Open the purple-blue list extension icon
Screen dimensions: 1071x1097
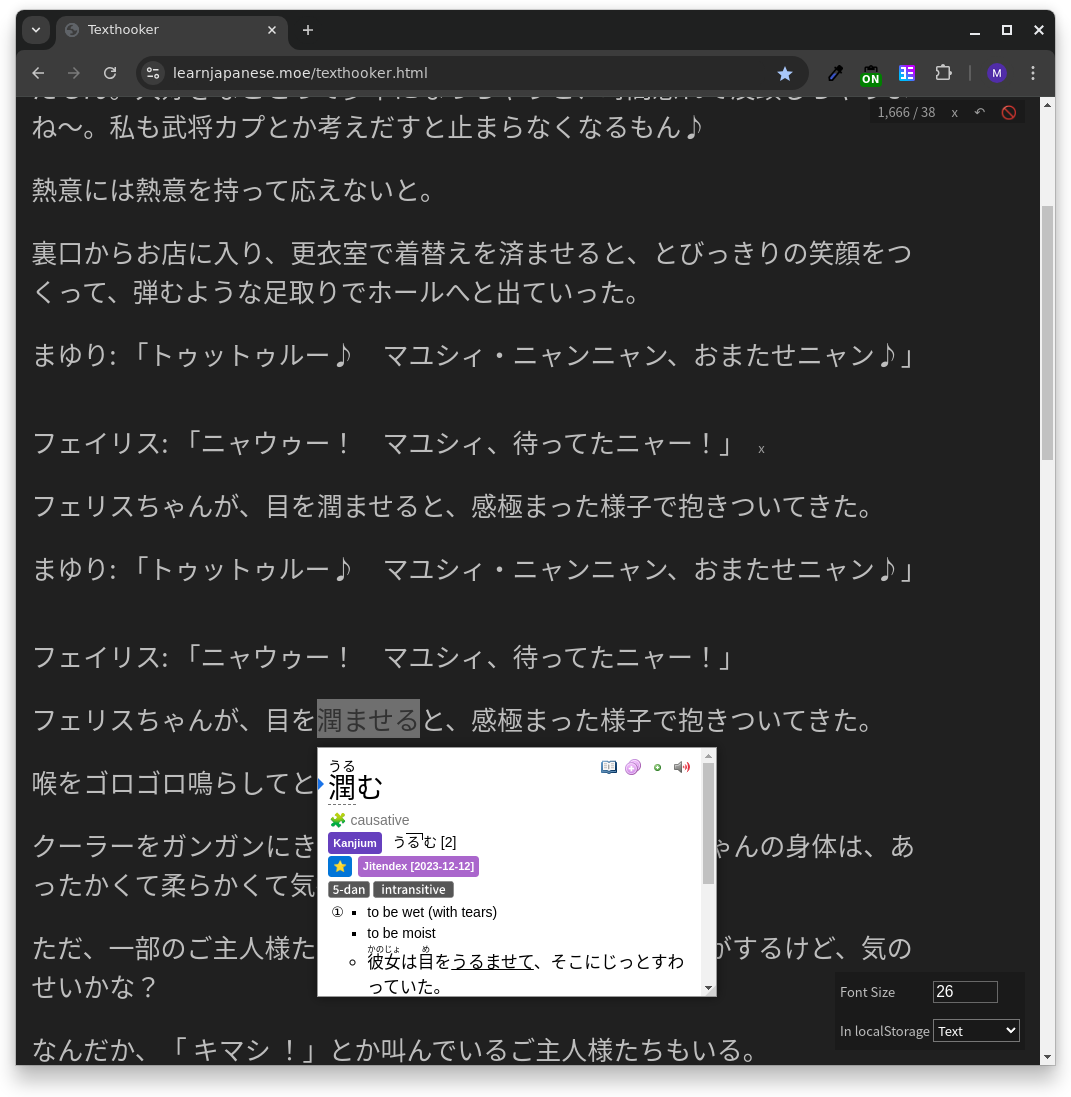[x=907, y=73]
